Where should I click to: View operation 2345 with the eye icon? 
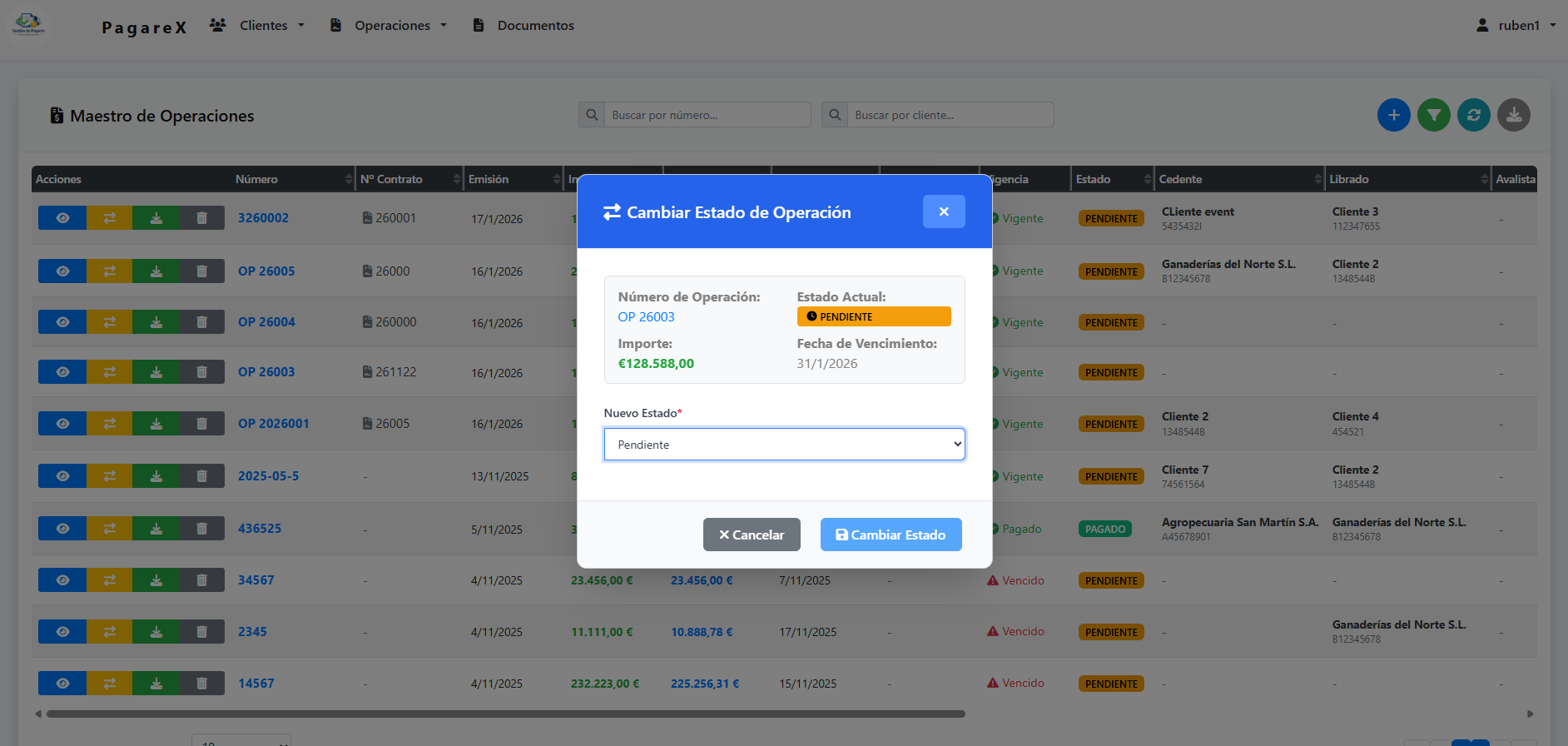[62, 632]
